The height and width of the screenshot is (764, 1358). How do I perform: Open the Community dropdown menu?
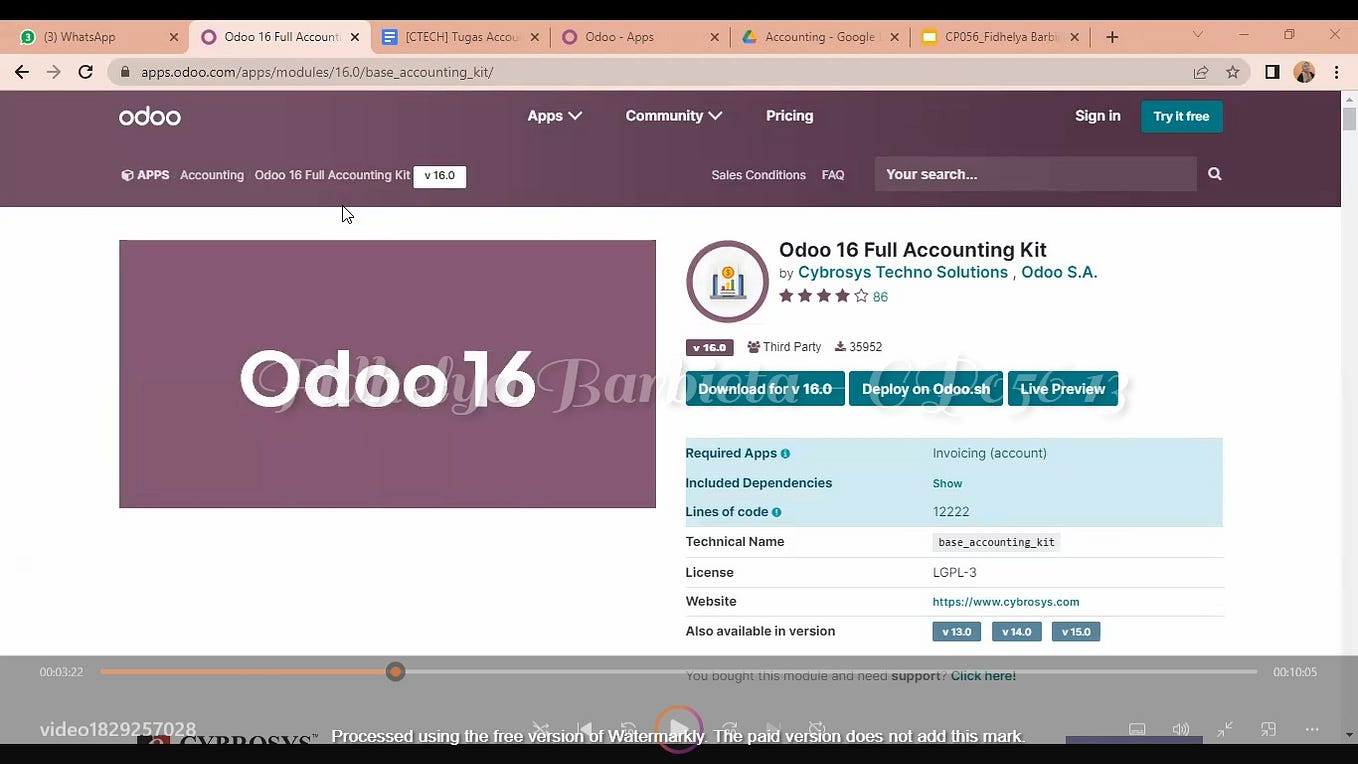point(672,115)
